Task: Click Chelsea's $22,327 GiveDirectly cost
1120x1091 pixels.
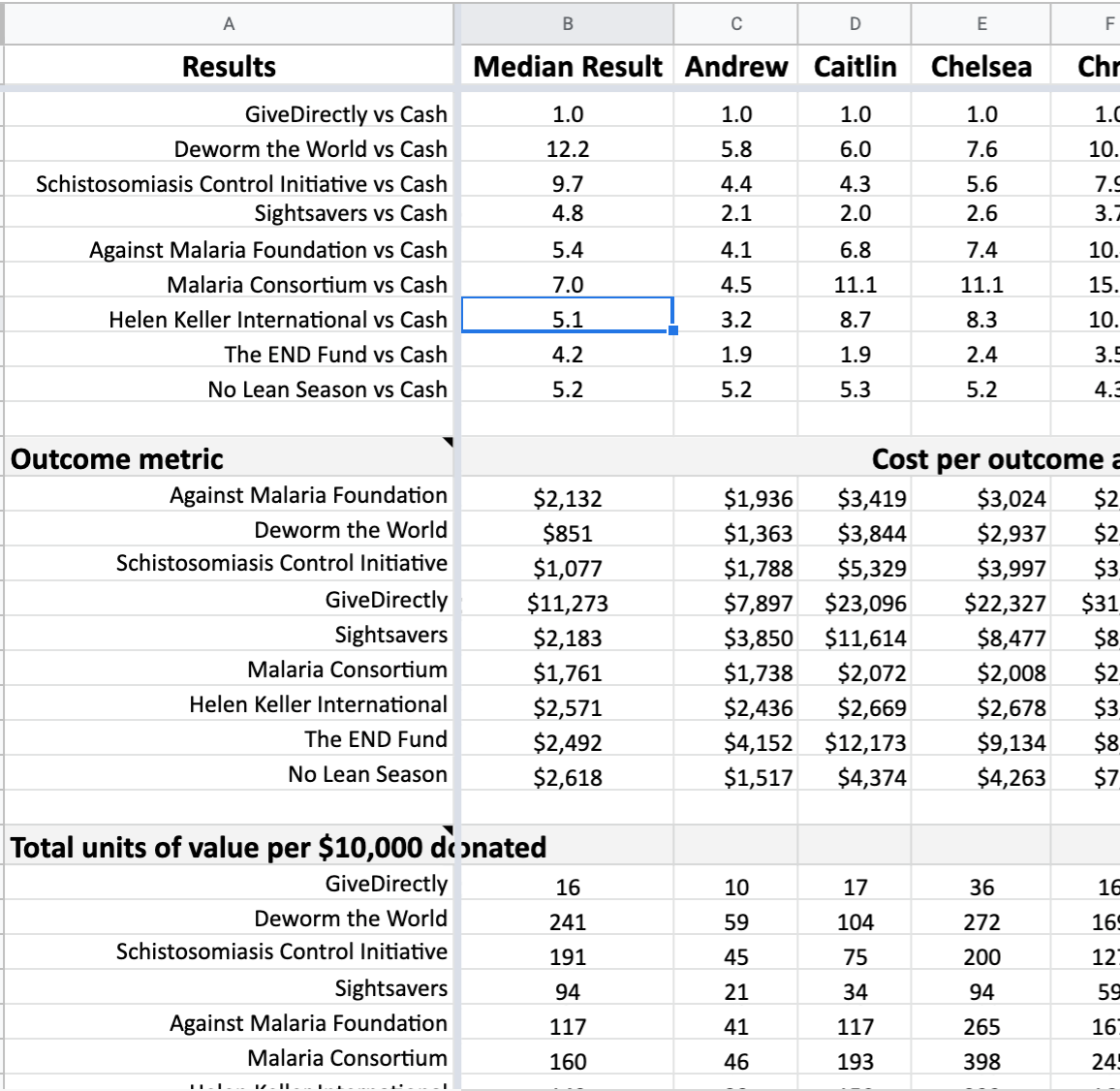Action: 1005,604
